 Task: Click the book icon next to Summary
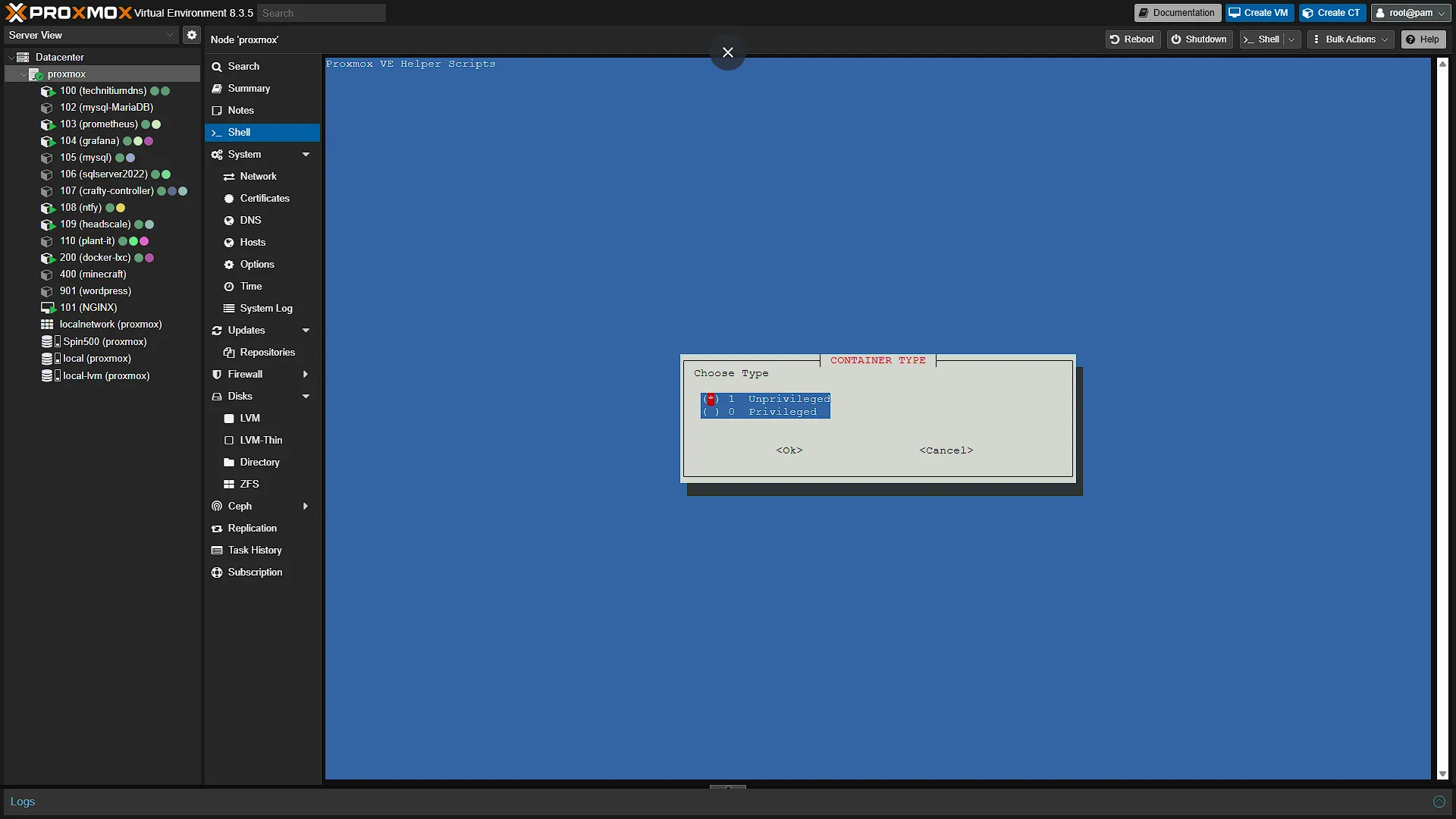217,89
